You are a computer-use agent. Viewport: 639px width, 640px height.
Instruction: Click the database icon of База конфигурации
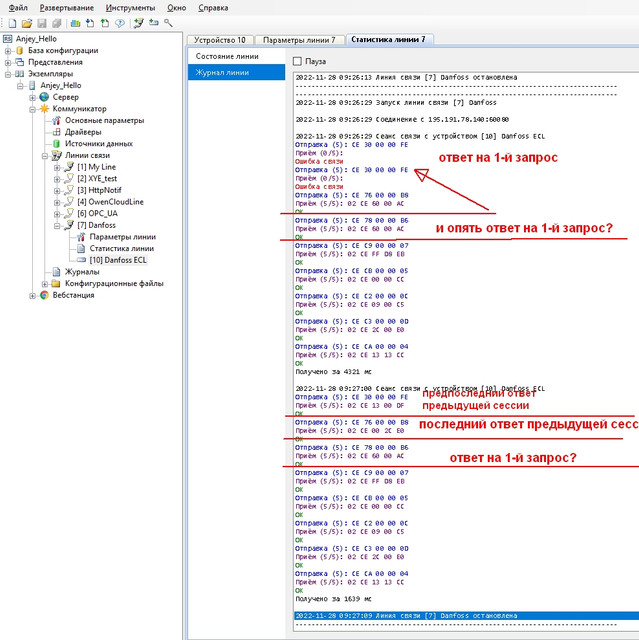(20, 51)
